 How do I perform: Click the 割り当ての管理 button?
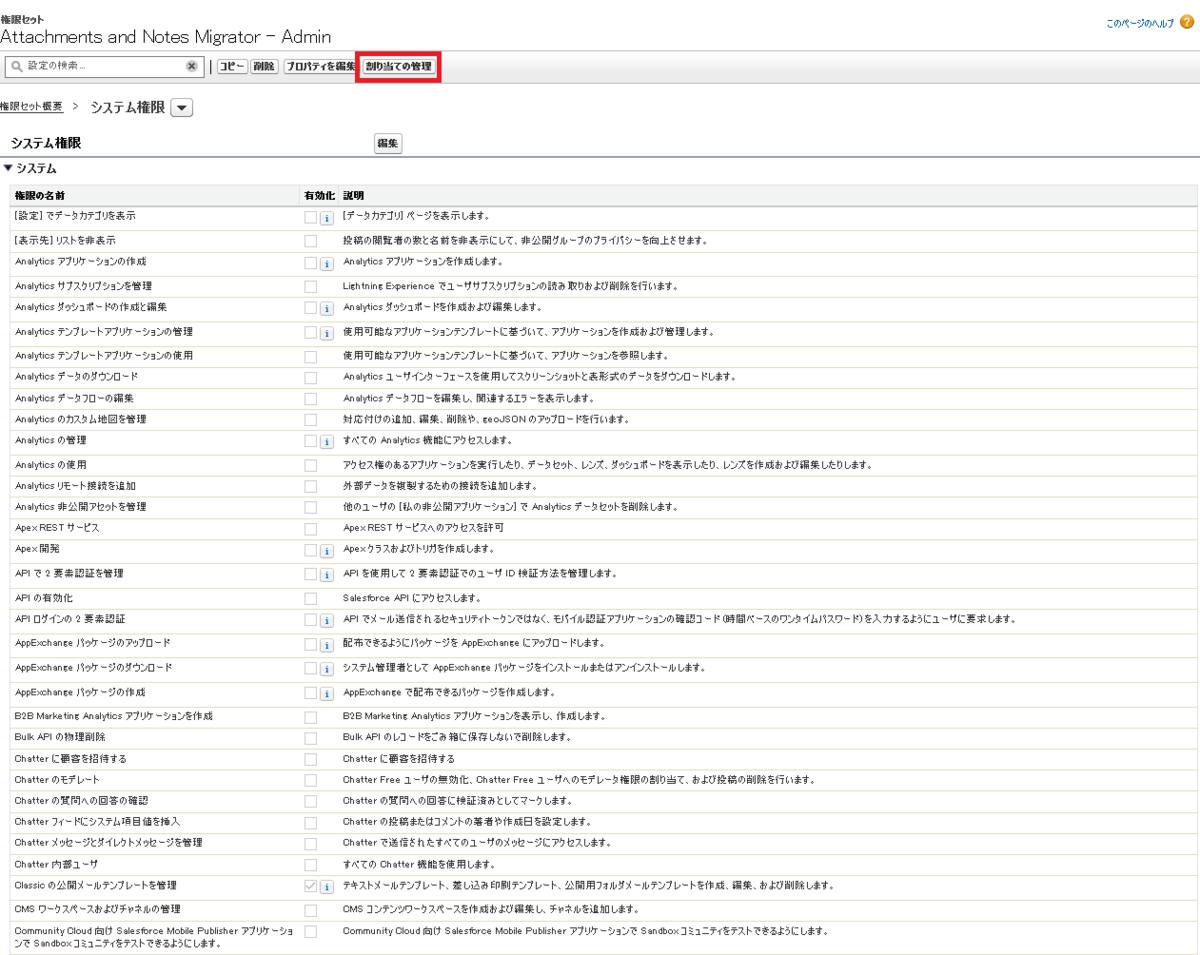[398, 67]
